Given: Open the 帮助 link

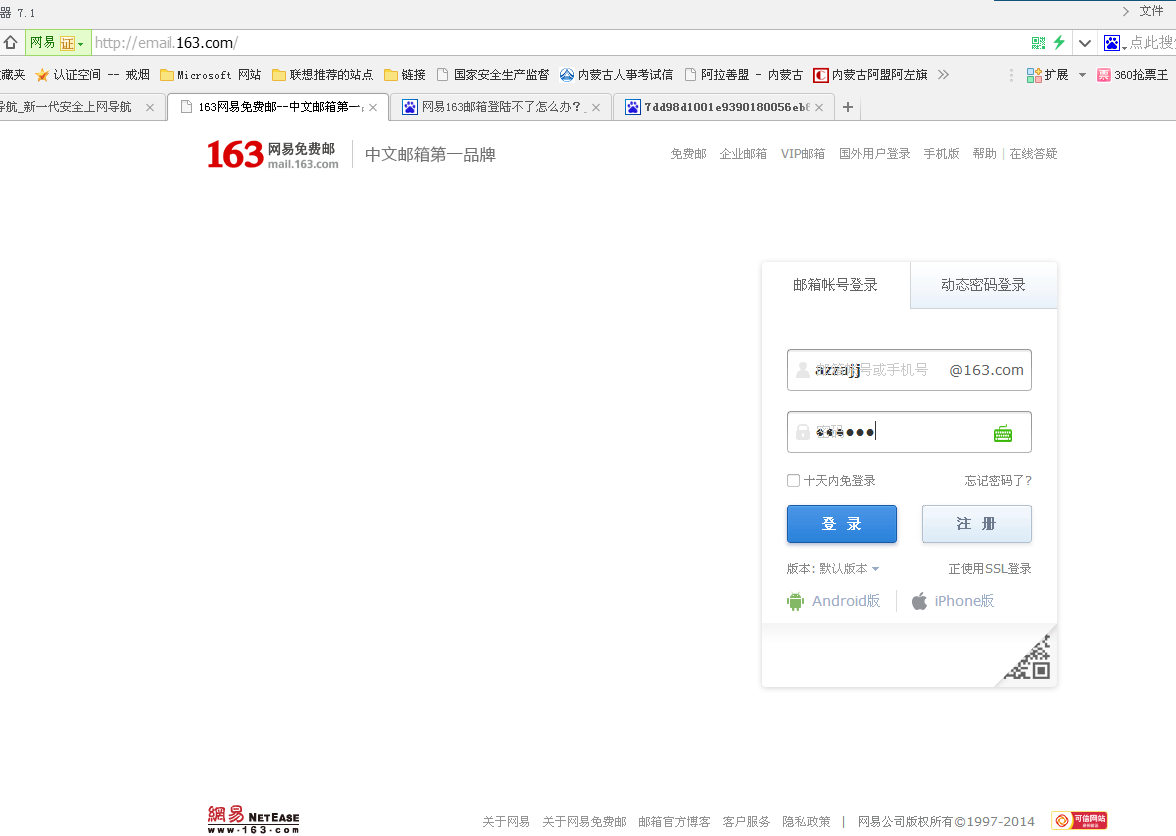Looking at the screenshot, I should pos(984,154).
